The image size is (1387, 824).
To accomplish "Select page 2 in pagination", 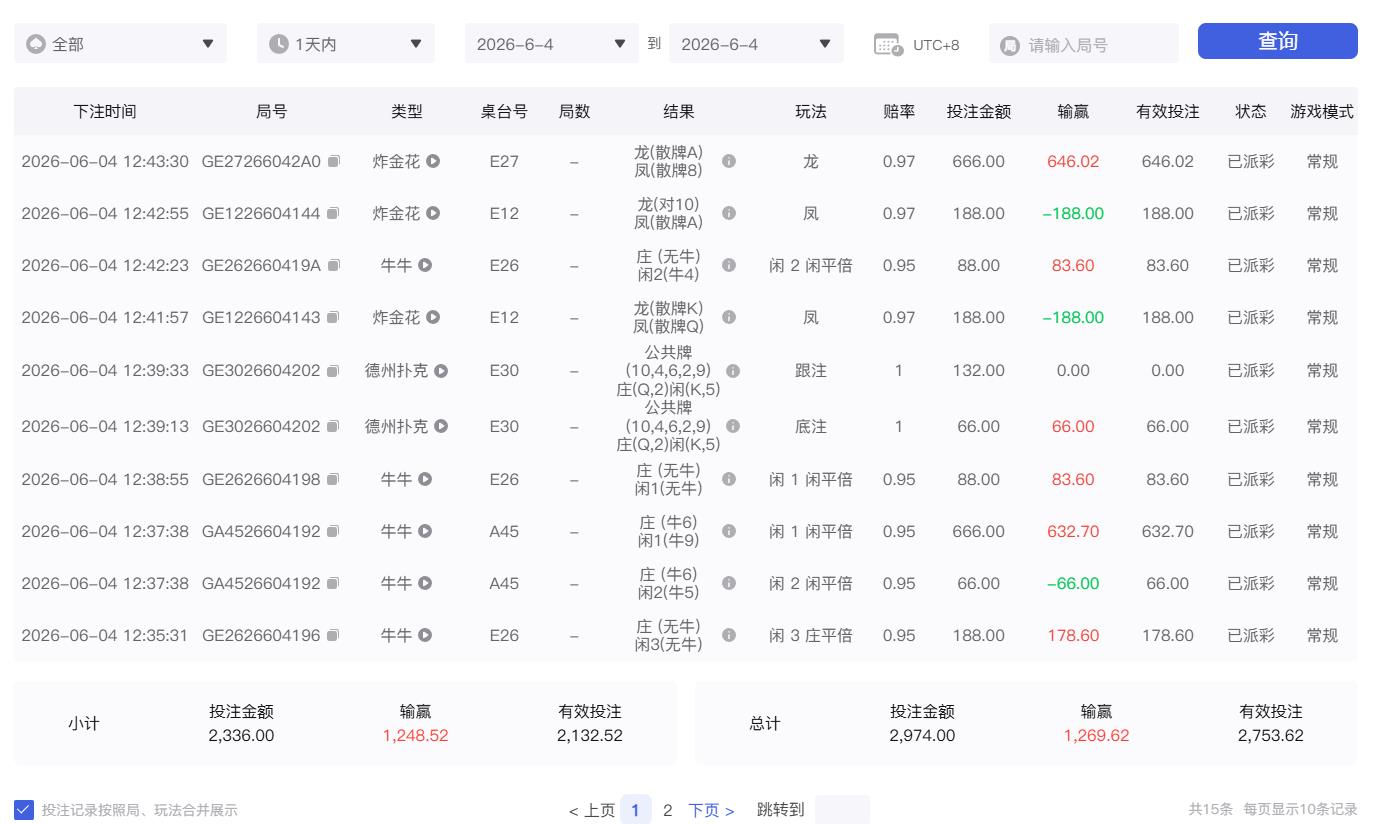I will 667,810.
